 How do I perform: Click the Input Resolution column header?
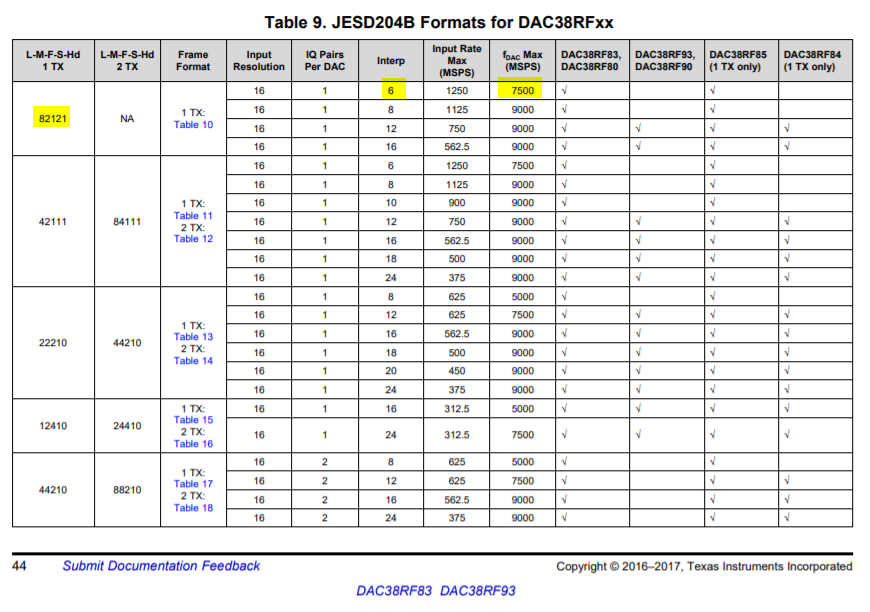click(259, 60)
